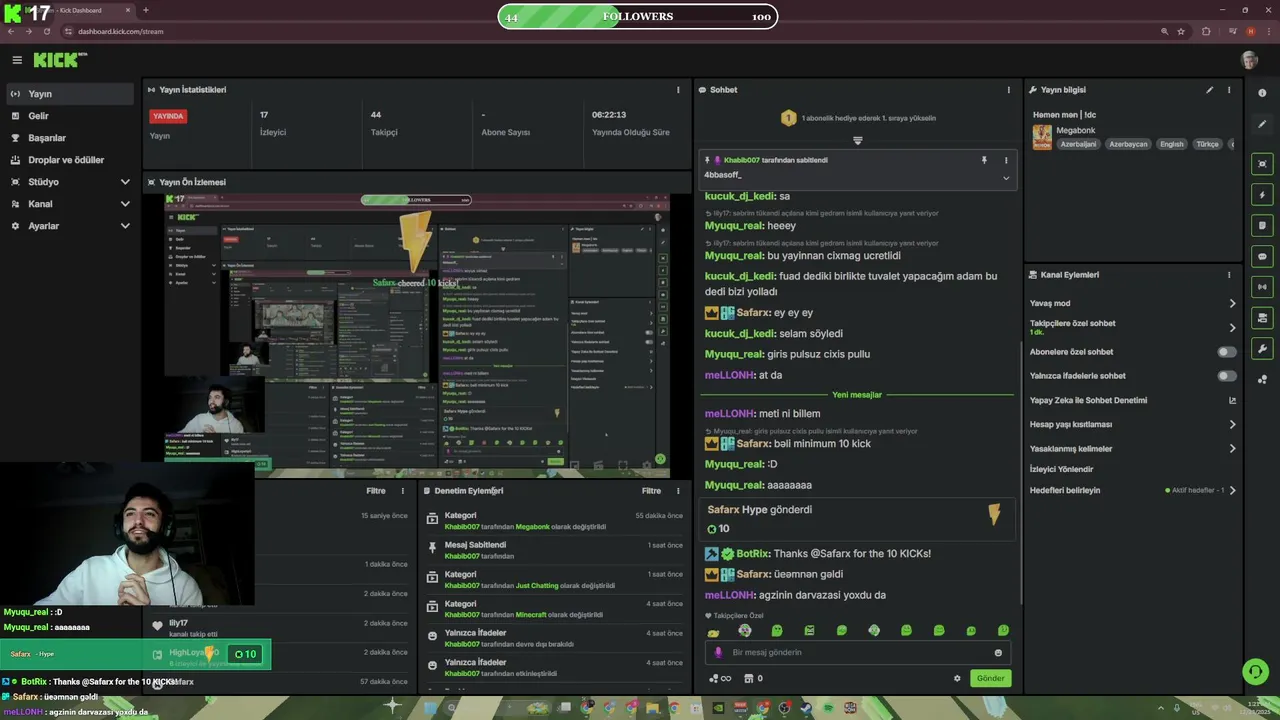Expand the leaderboard chevron below gift banner
Viewport: 1280px width, 720px height.
tap(857, 141)
